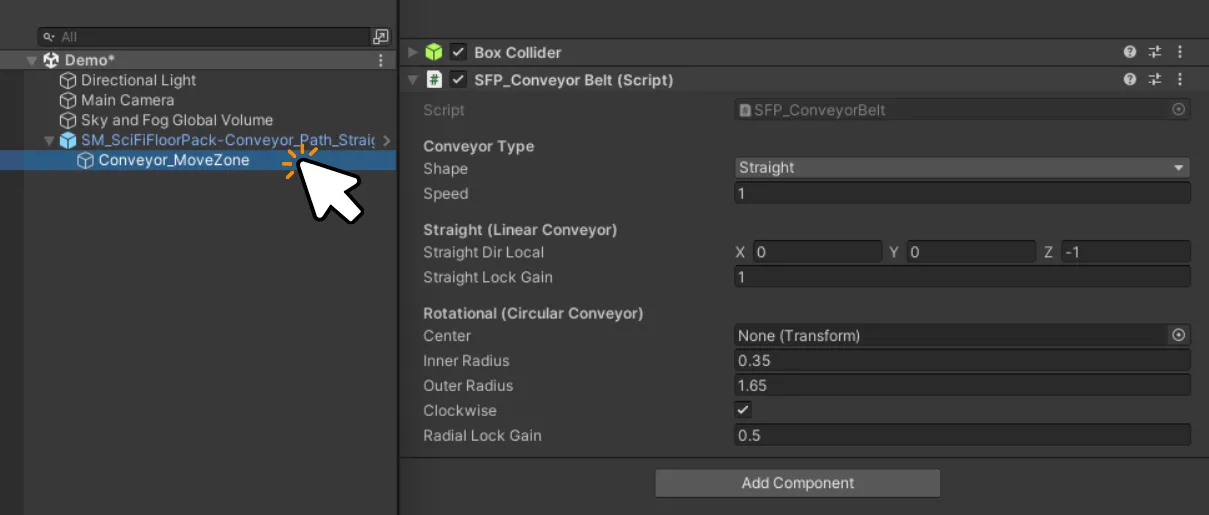The width and height of the screenshot is (1209, 515).
Task: Click the Straight Dir Local X field
Action: coord(817,252)
